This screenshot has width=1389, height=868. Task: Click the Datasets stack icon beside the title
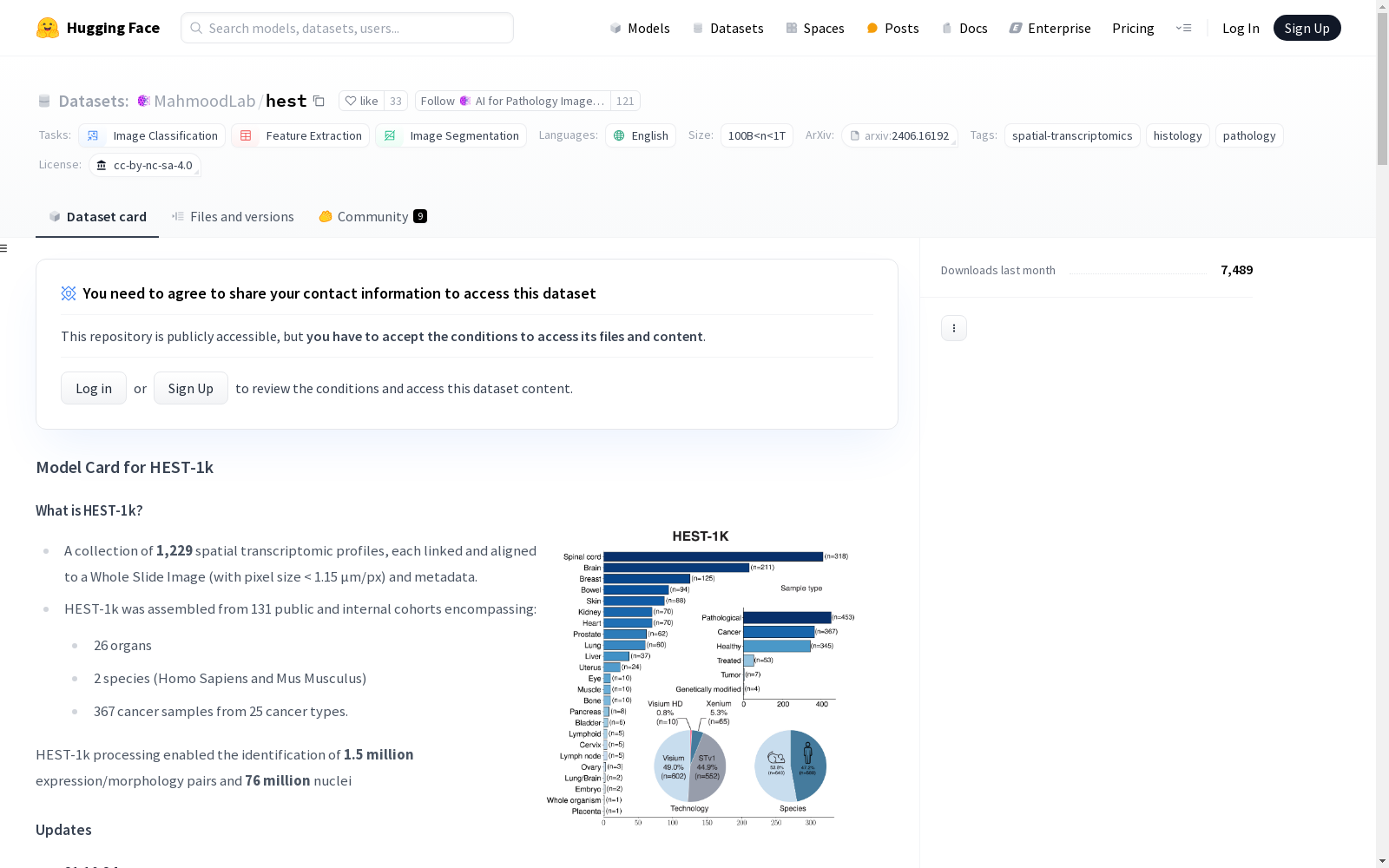pos(44,101)
